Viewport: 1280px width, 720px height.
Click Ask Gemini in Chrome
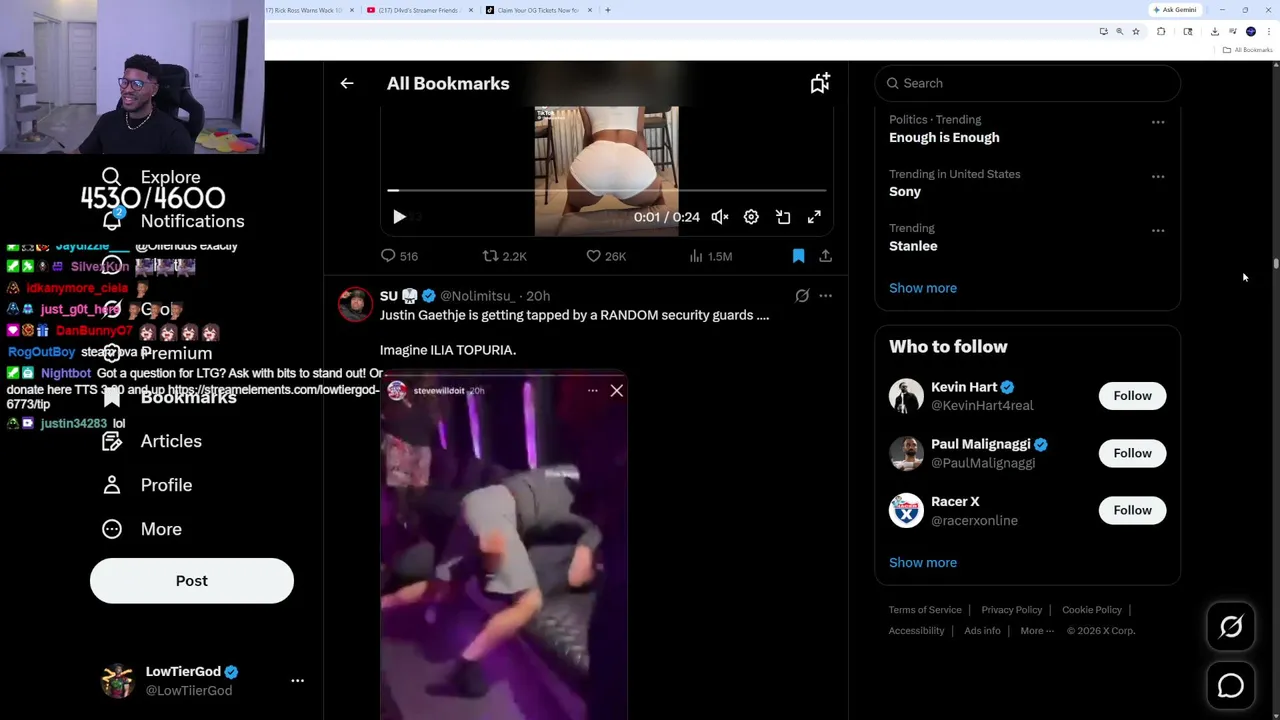click(x=1175, y=10)
